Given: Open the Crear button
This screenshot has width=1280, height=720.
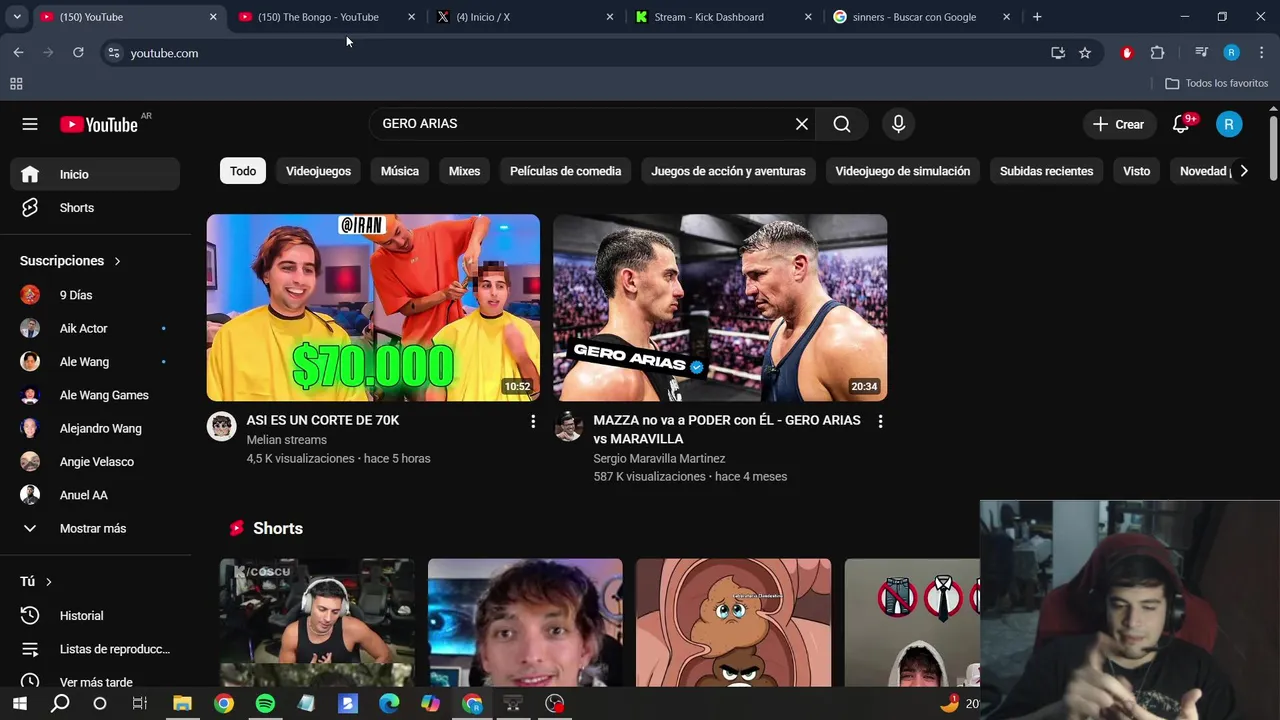Looking at the screenshot, I should (x=1118, y=124).
